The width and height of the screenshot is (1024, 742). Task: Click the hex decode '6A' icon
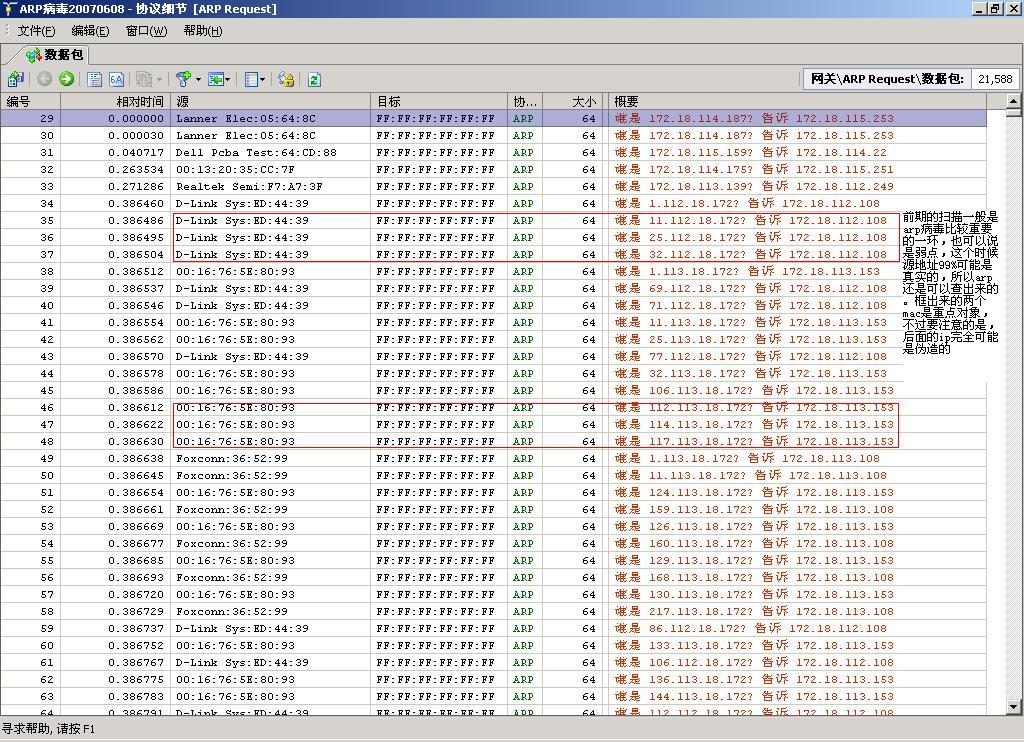[116, 79]
